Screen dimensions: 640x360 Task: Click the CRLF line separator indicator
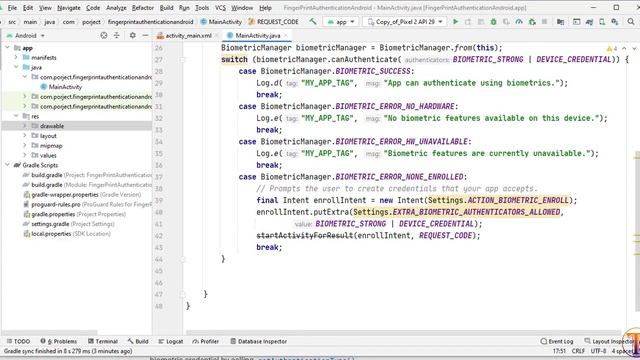578,351
